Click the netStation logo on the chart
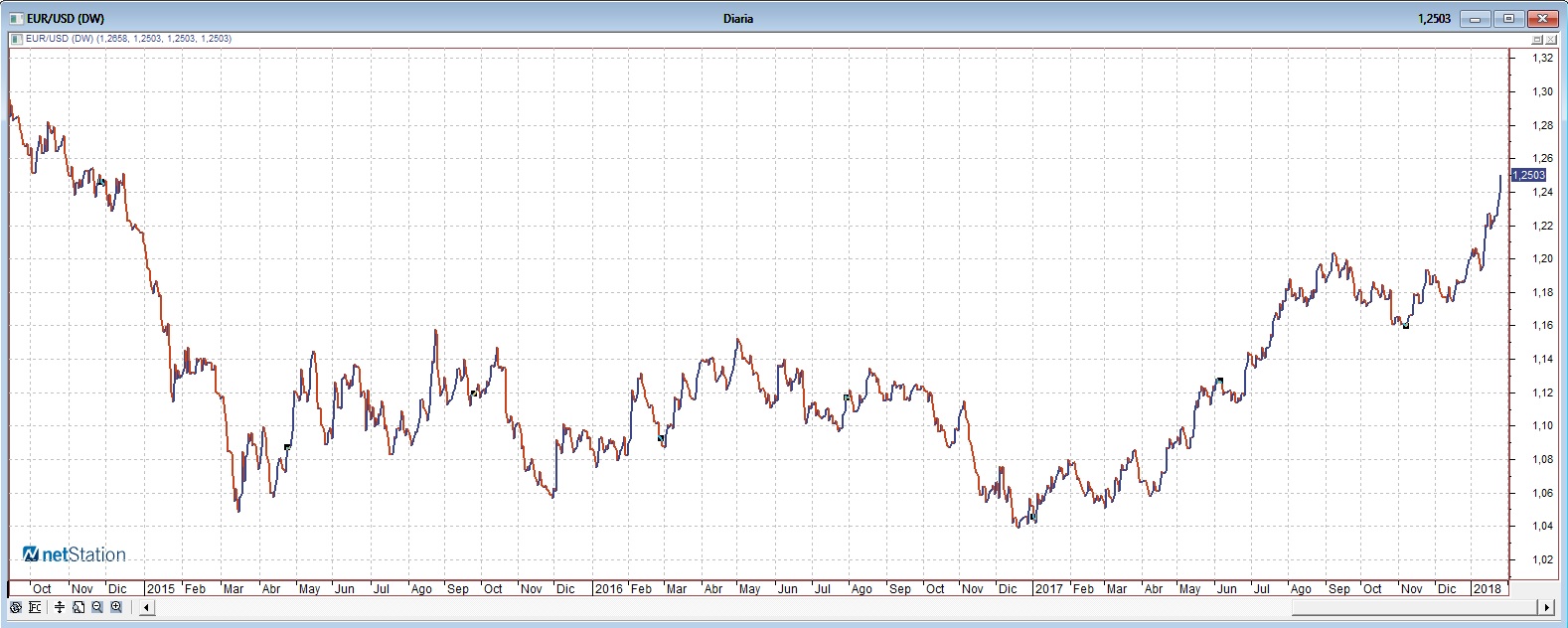Viewport: 1568px width, 628px height. pyautogui.click(x=75, y=554)
